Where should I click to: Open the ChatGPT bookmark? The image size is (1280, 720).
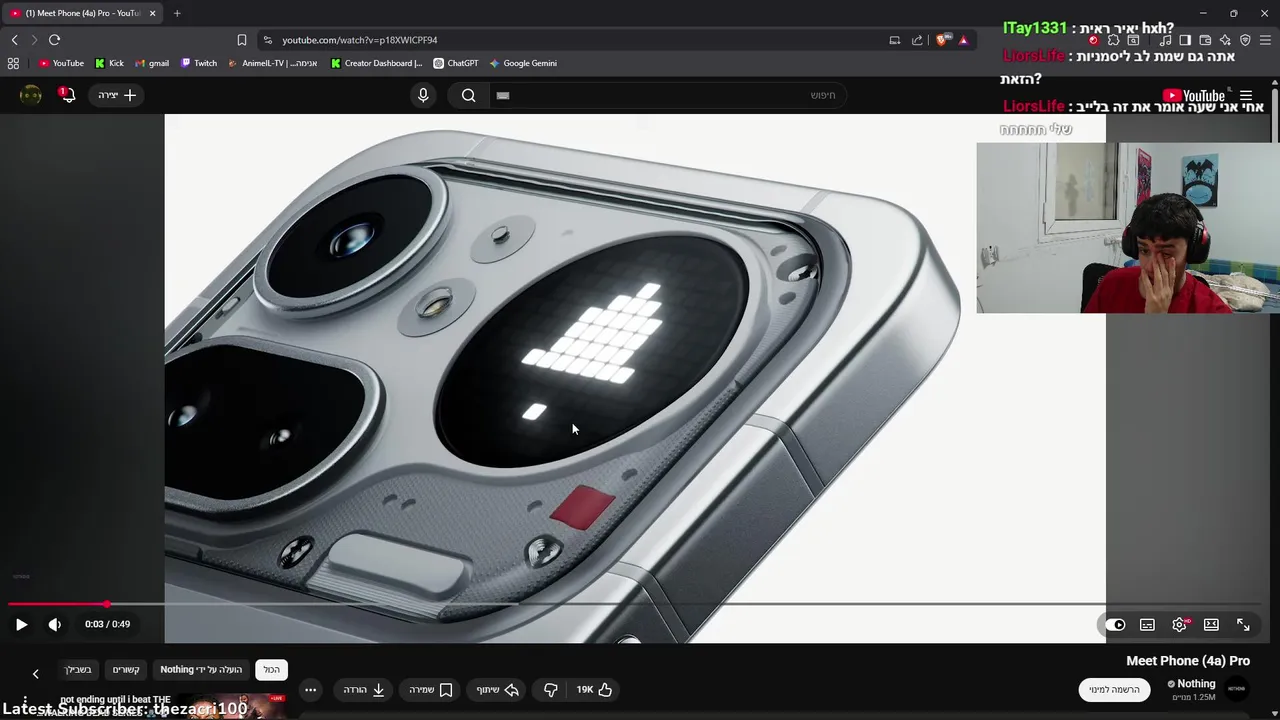(456, 63)
